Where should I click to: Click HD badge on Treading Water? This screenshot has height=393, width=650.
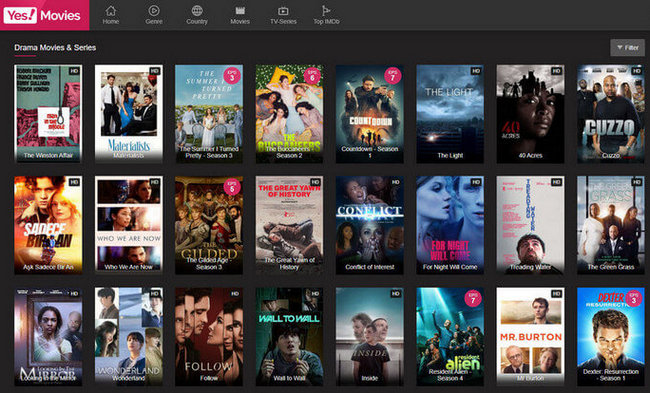pyautogui.click(x=557, y=182)
